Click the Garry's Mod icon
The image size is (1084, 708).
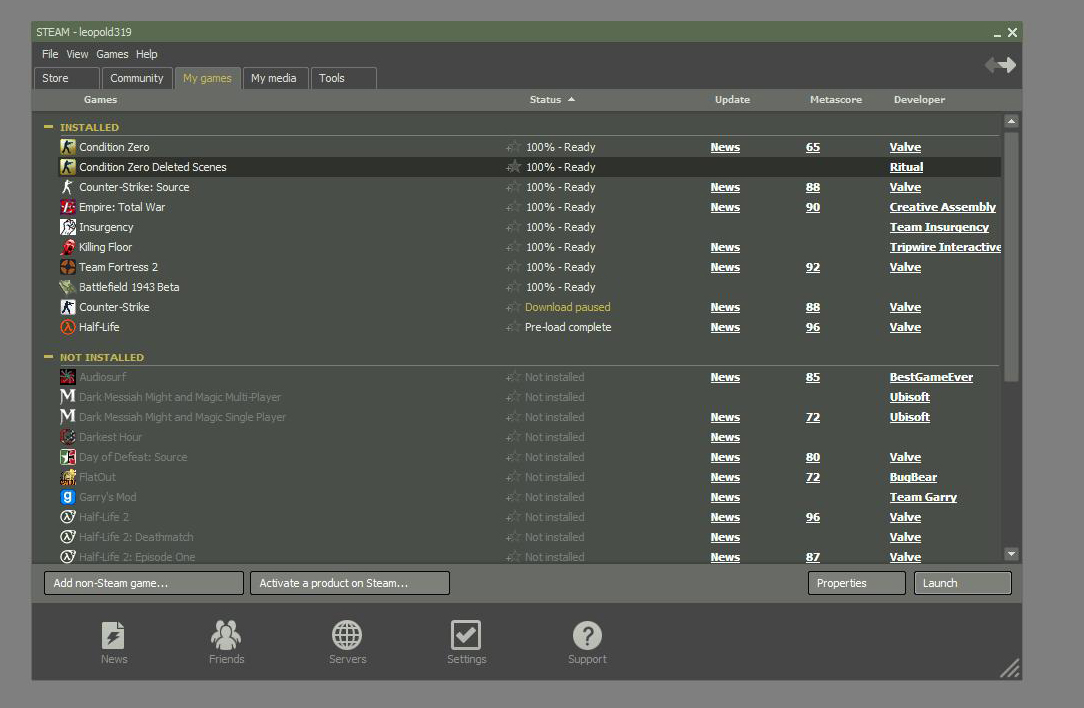[x=68, y=498]
